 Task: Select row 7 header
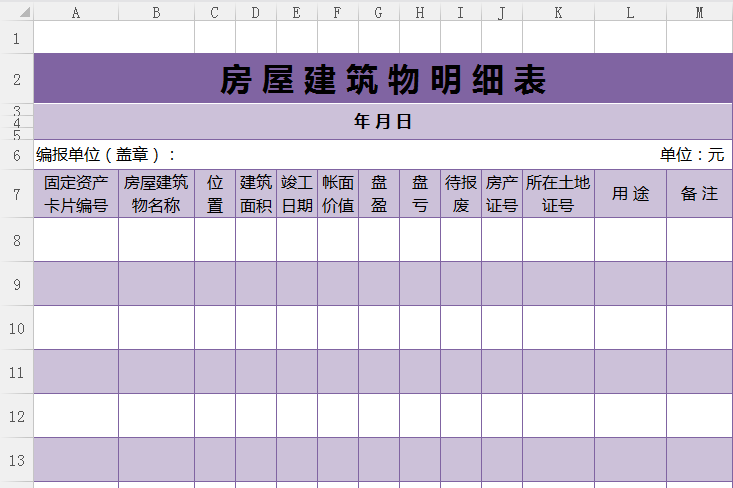point(16,194)
